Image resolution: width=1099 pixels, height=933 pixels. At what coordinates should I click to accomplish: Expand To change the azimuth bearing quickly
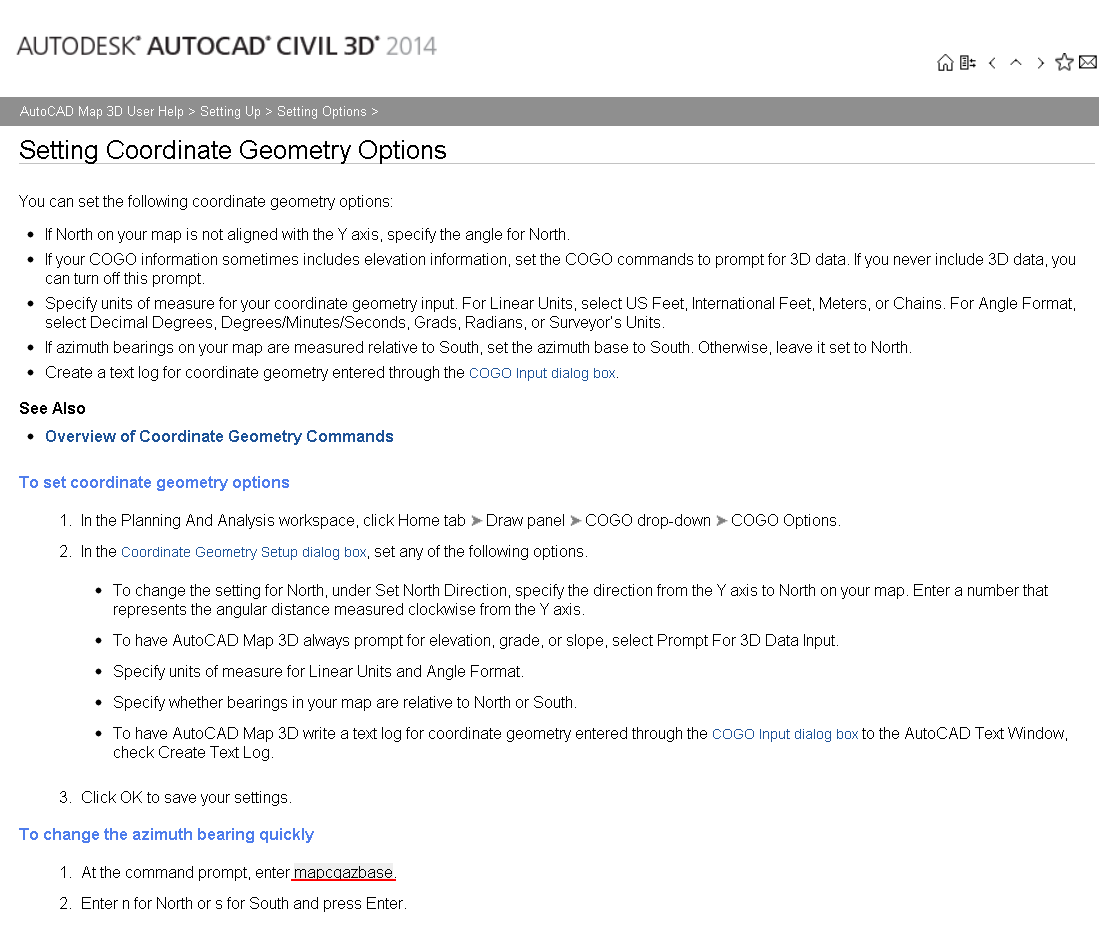point(166,834)
